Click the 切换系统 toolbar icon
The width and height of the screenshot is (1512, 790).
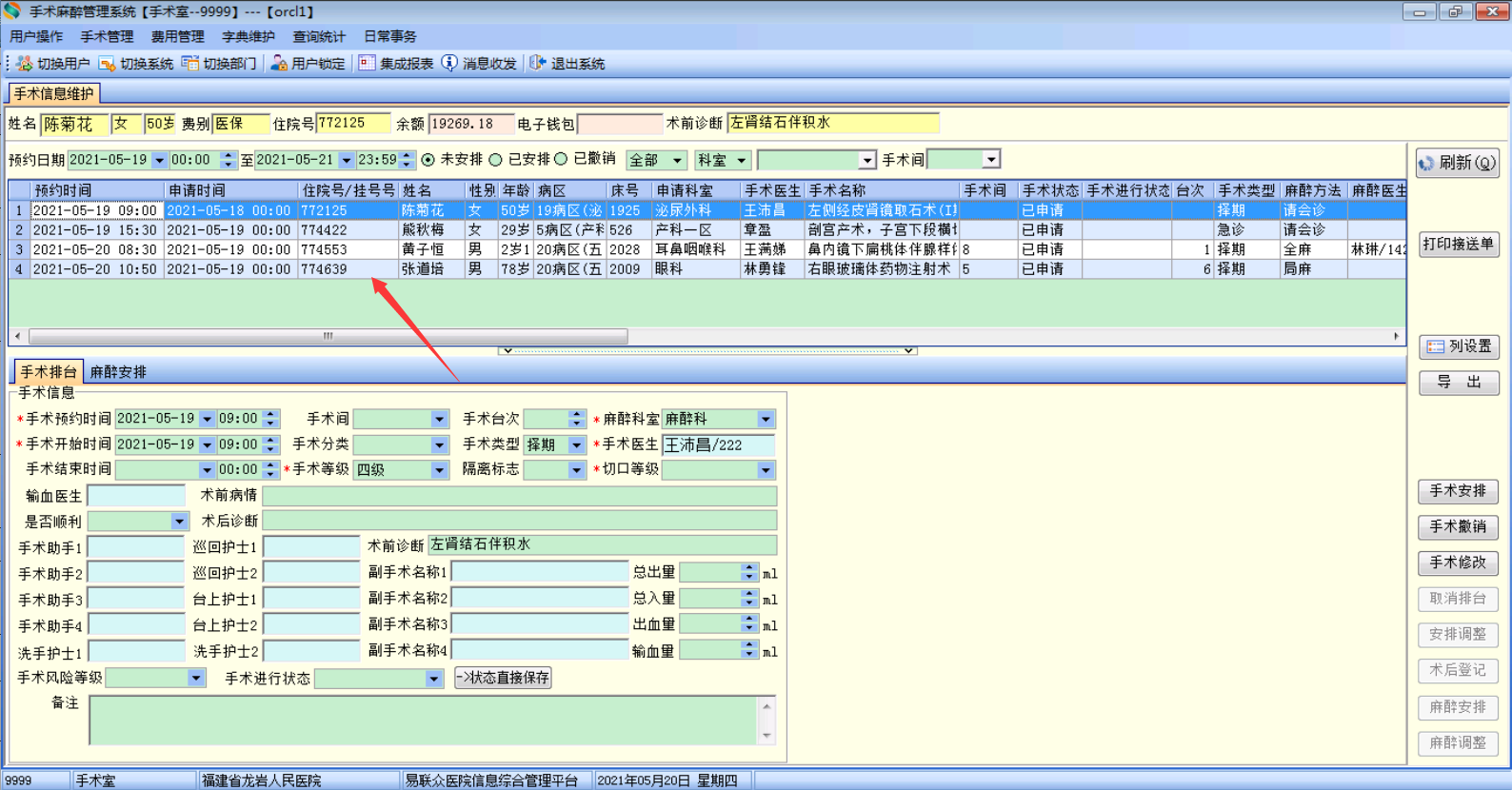coord(108,64)
